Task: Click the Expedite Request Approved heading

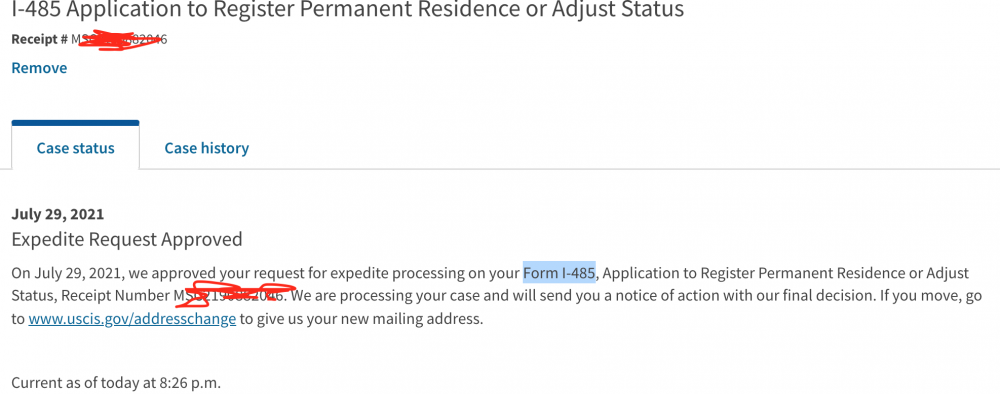Action: (127, 239)
